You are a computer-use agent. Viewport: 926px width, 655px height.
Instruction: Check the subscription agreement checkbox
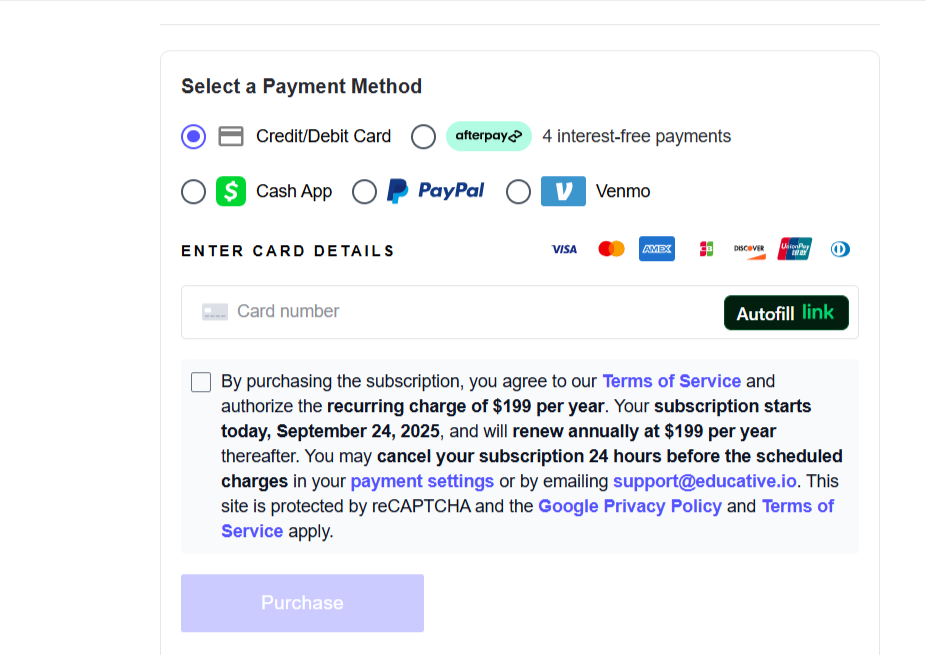(x=201, y=382)
